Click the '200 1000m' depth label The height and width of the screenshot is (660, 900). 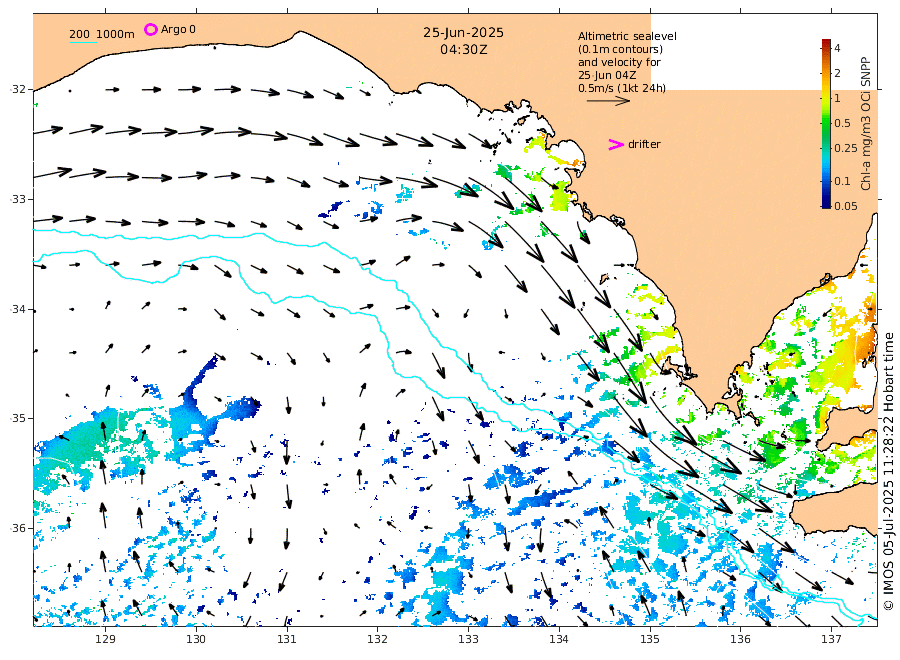coord(102,34)
